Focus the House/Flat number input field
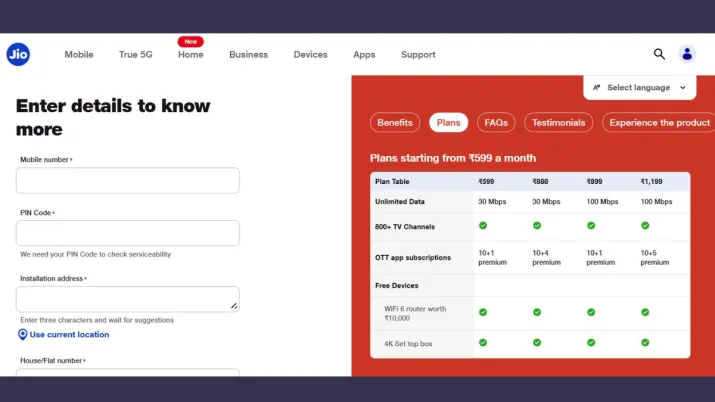715x402 pixels. click(x=128, y=372)
